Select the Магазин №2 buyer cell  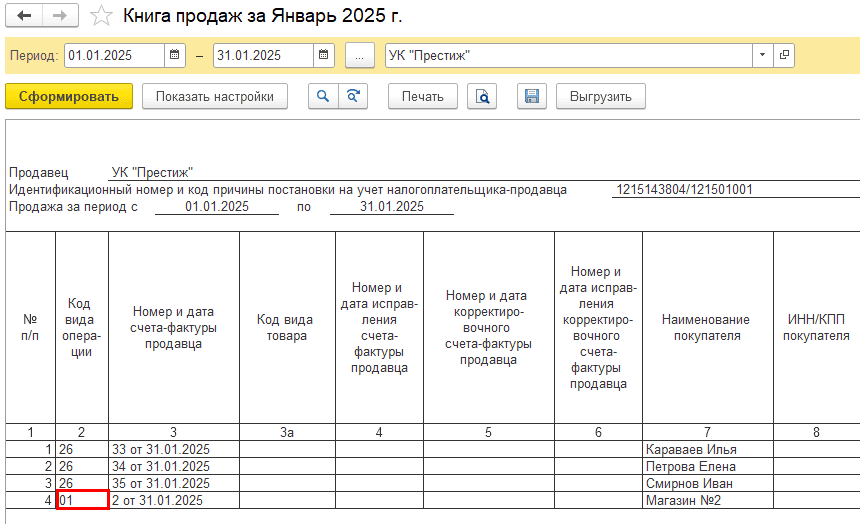coord(706,500)
